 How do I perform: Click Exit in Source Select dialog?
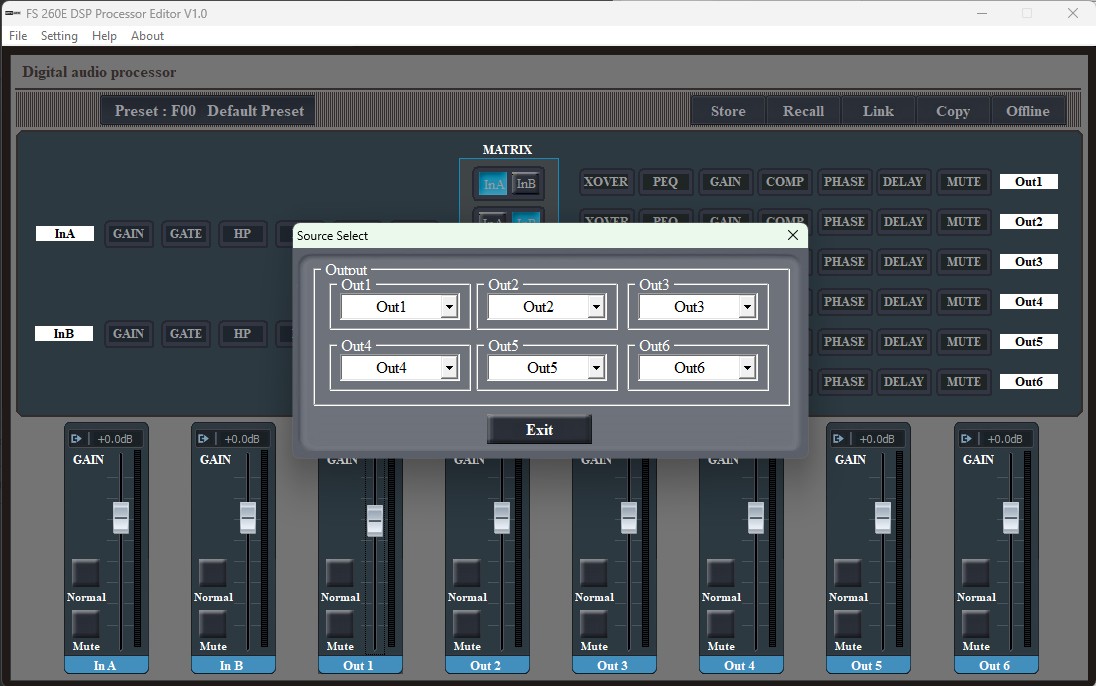pos(539,429)
